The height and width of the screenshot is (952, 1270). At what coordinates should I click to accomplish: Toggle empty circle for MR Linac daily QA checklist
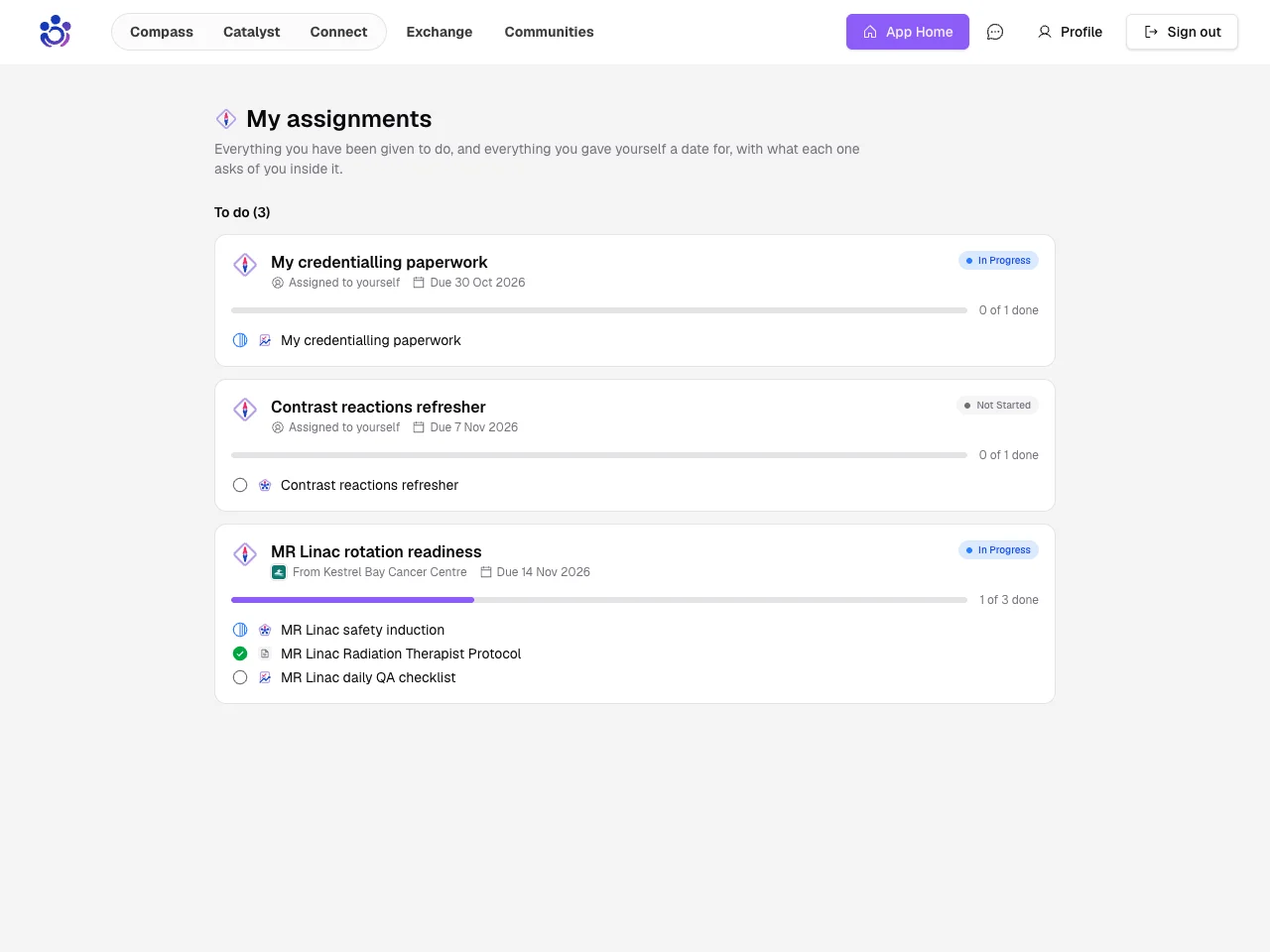click(240, 677)
